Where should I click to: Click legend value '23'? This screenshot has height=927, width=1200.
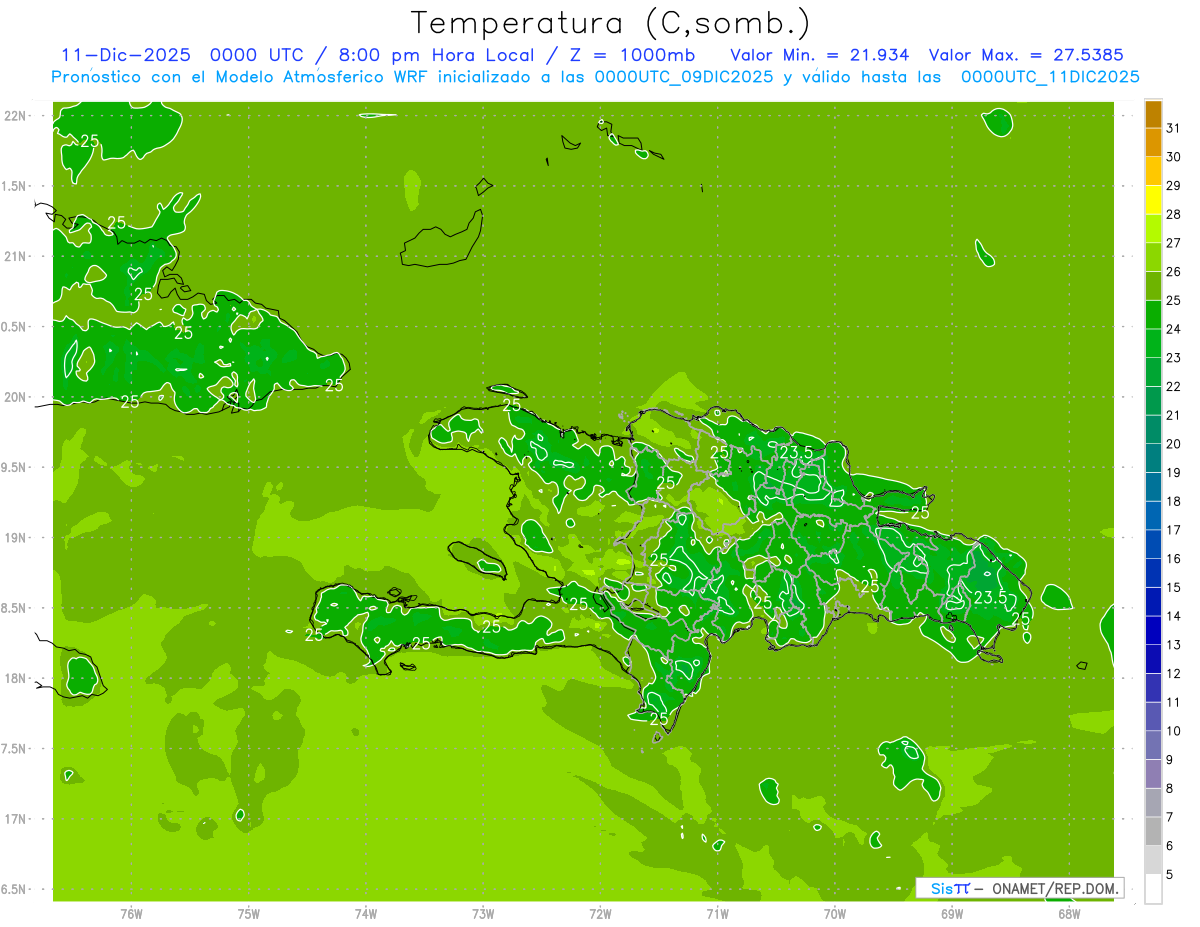[1174, 358]
